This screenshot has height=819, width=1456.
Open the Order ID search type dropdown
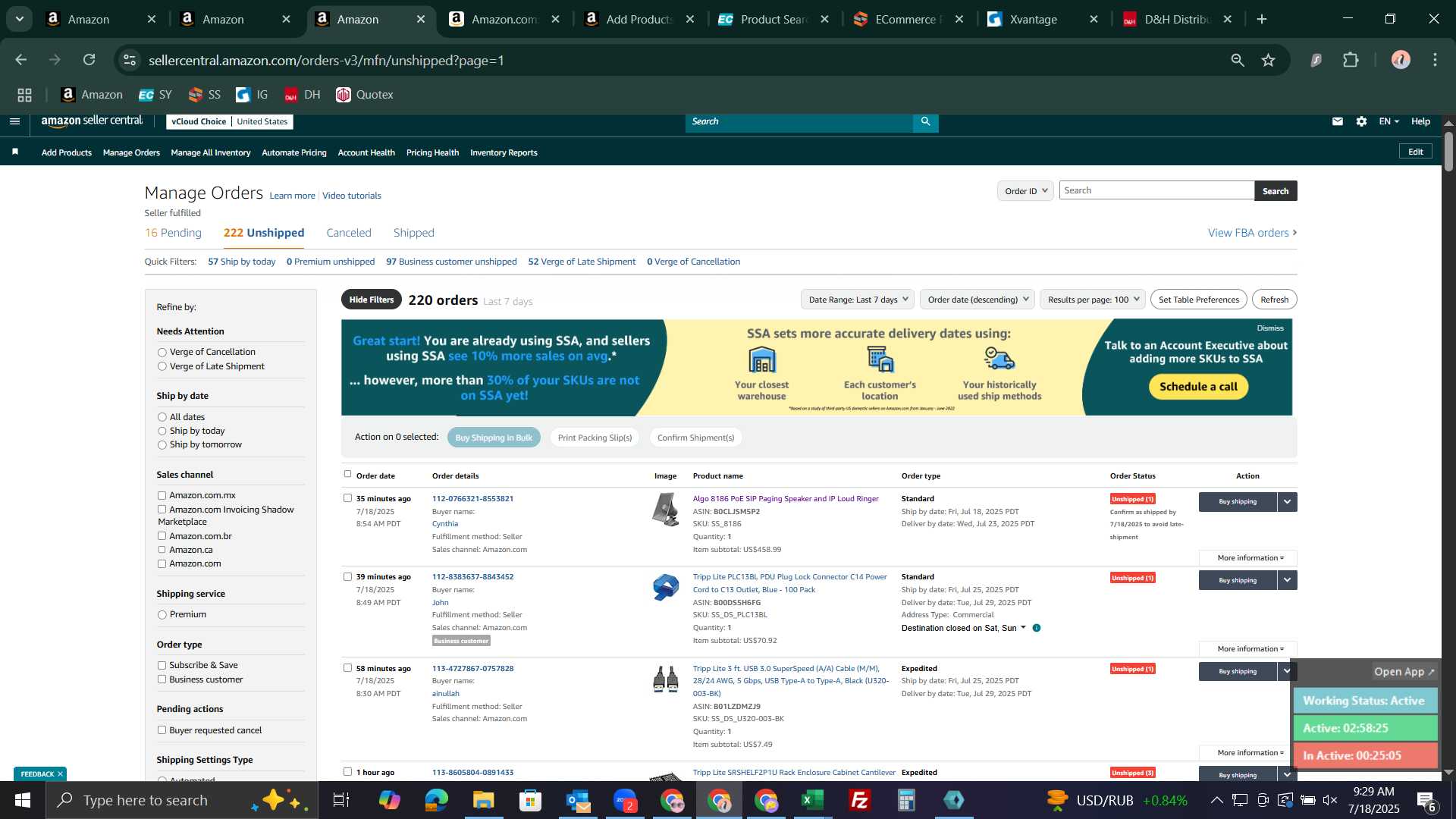(1025, 191)
